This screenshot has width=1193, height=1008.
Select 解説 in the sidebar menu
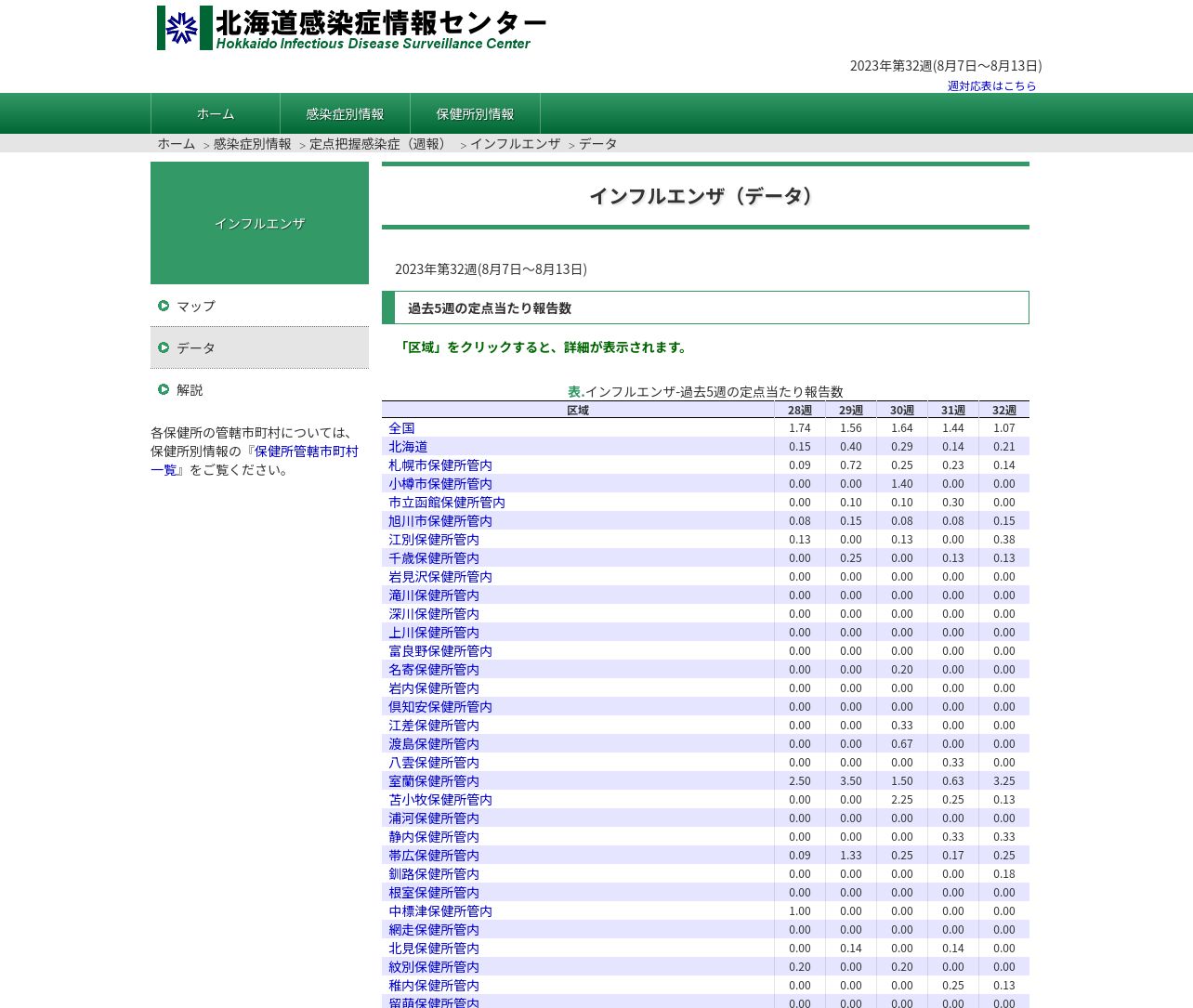259,389
